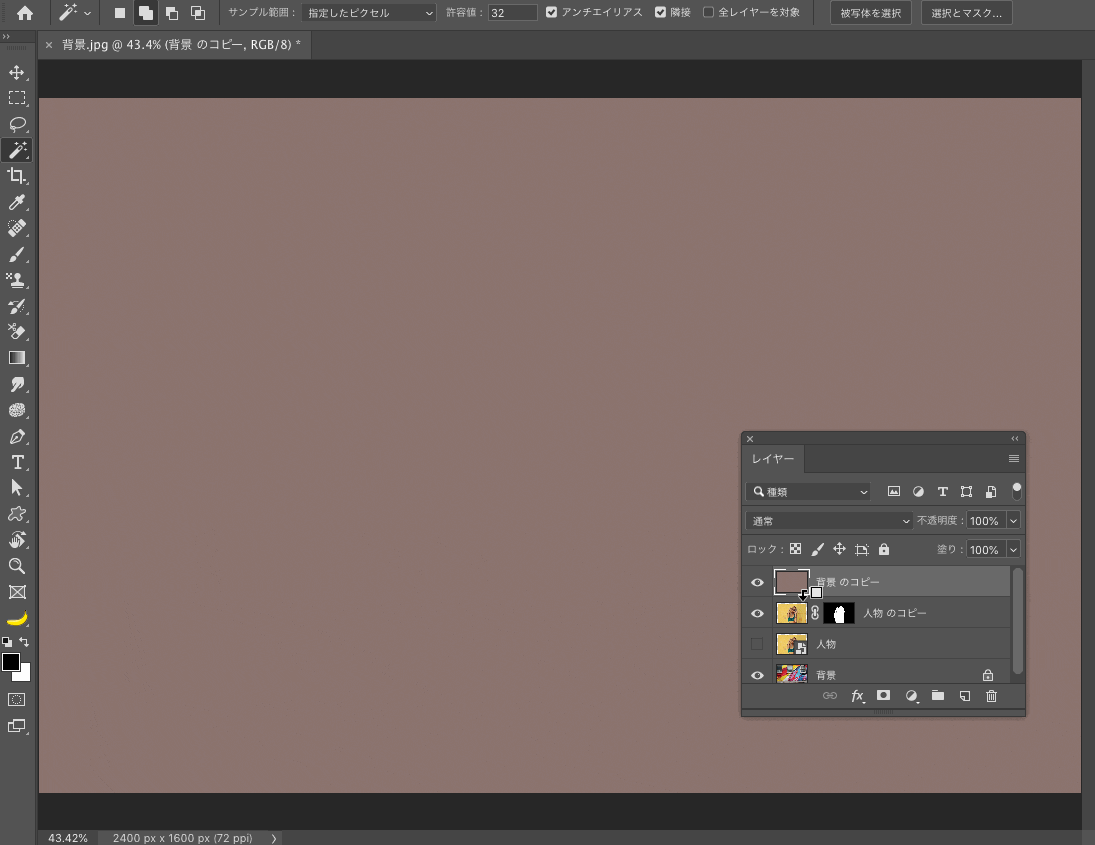Create a new layer group
1095x845 pixels.
(x=938, y=696)
